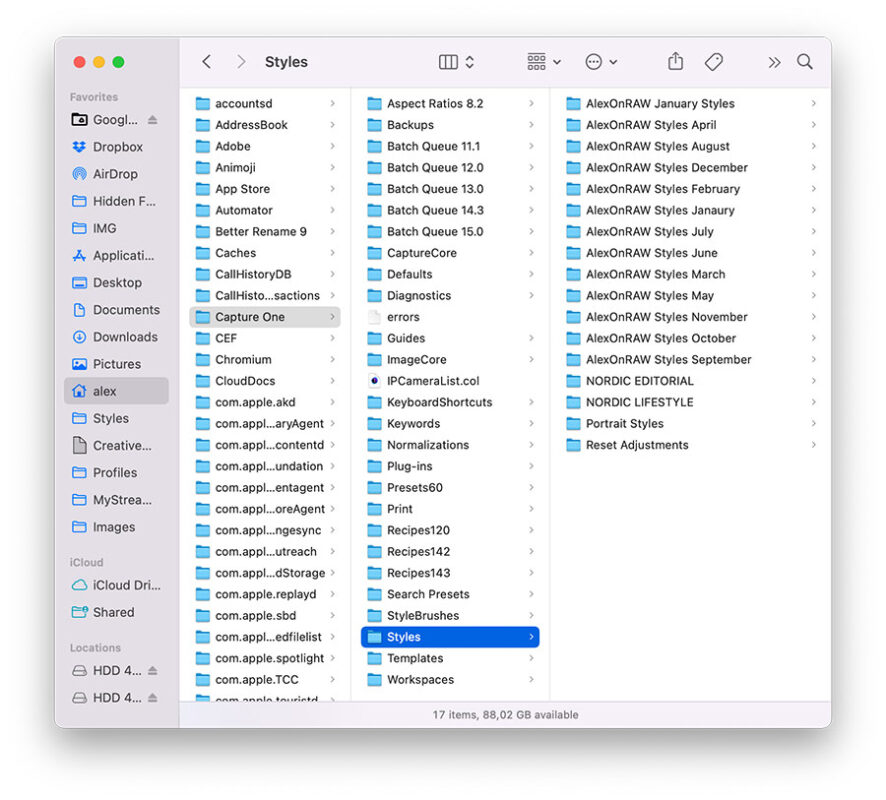Navigate back using the back arrow

pos(206,61)
